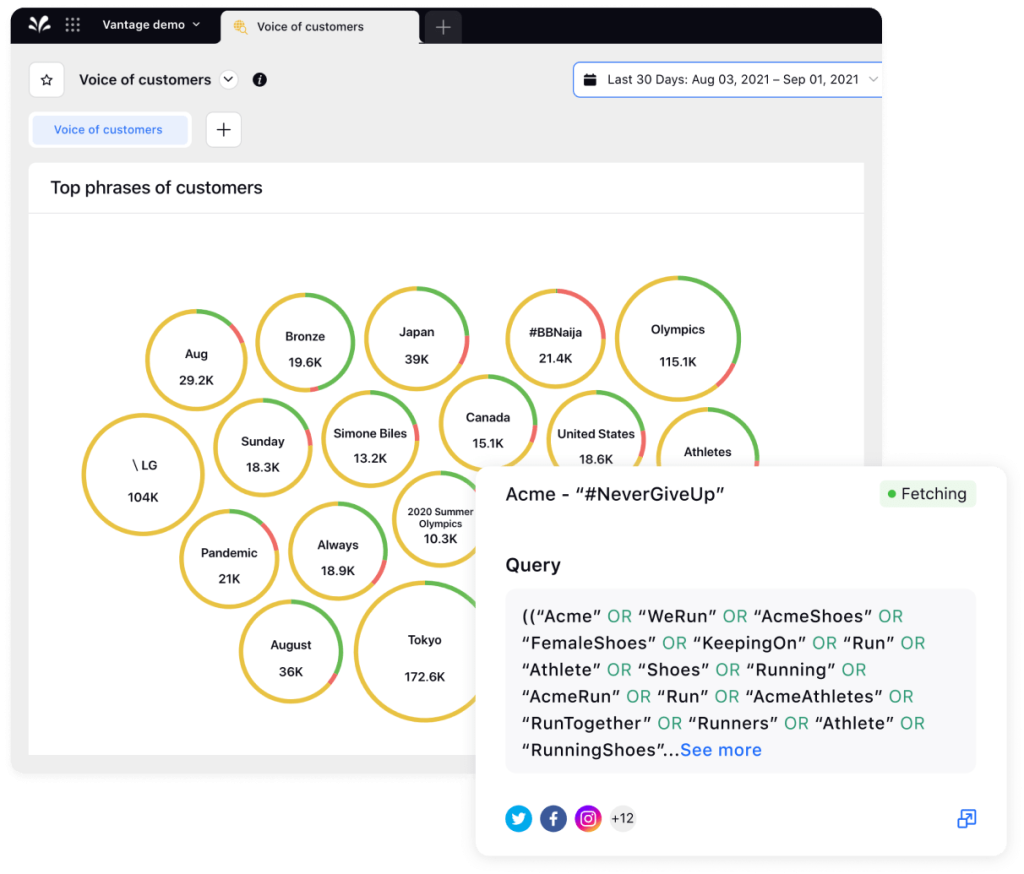Select the Simone Biles 13.2K bubble
Screen dimensions: 1024x874
tap(370, 439)
